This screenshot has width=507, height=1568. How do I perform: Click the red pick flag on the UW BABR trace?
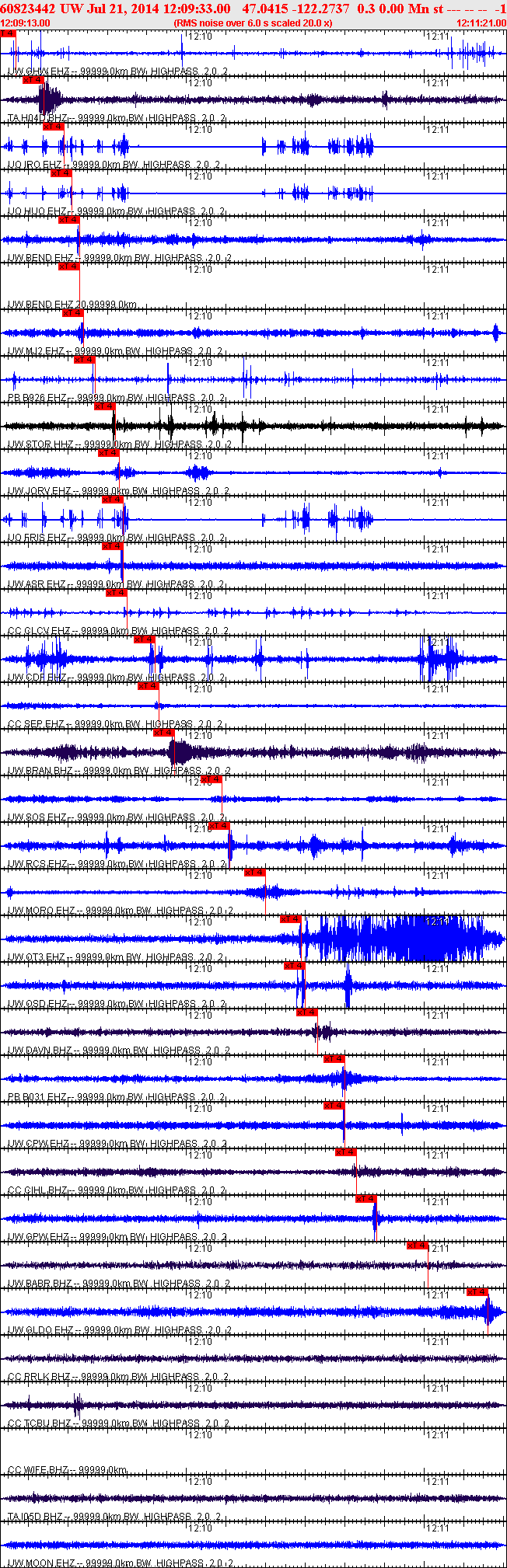point(418,1246)
